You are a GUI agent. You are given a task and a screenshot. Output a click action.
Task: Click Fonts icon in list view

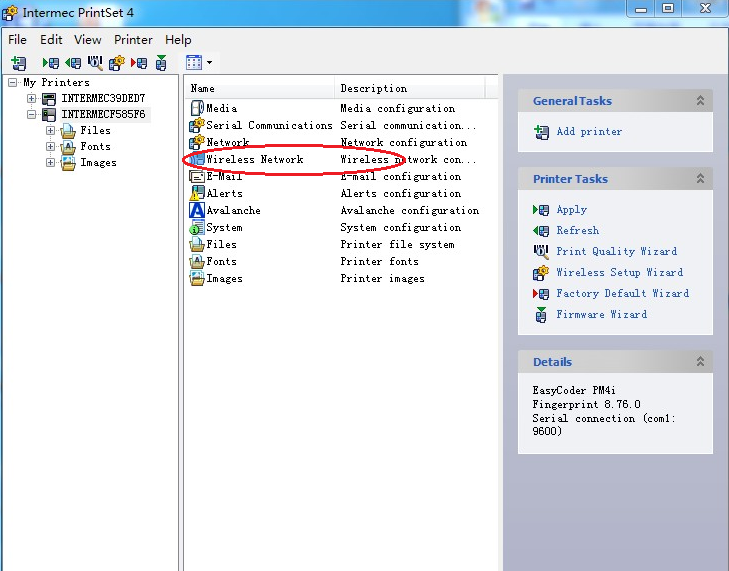pos(197,262)
